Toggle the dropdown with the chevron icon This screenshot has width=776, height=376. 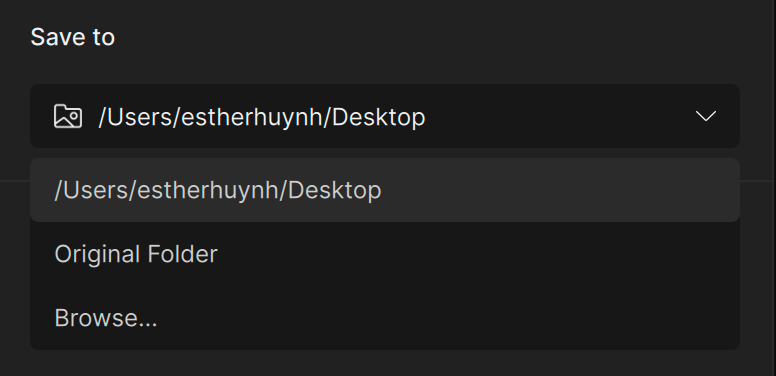706,116
